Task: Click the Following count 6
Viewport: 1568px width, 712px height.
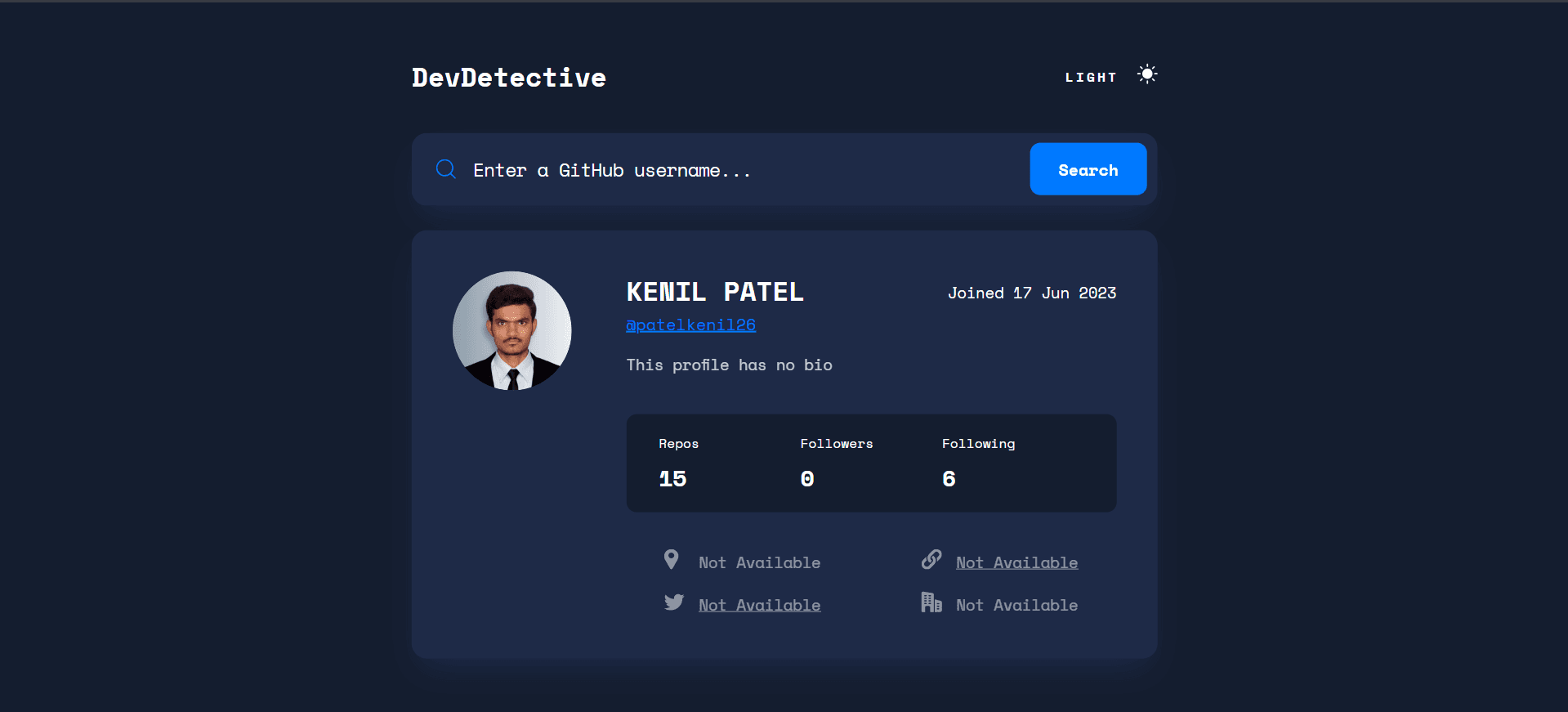Action: click(949, 479)
